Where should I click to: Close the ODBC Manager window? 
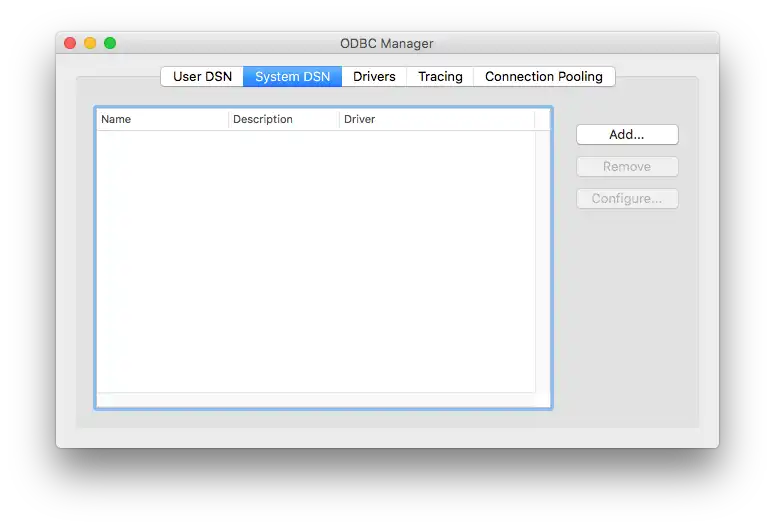(70, 43)
